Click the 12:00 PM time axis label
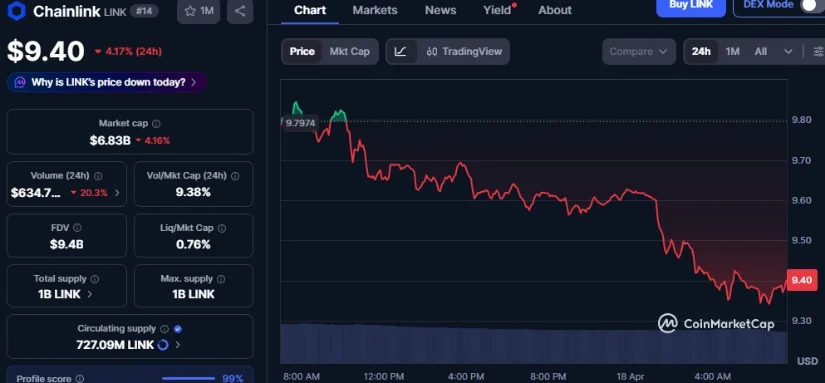The height and width of the screenshot is (383, 825). (x=384, y=377)
